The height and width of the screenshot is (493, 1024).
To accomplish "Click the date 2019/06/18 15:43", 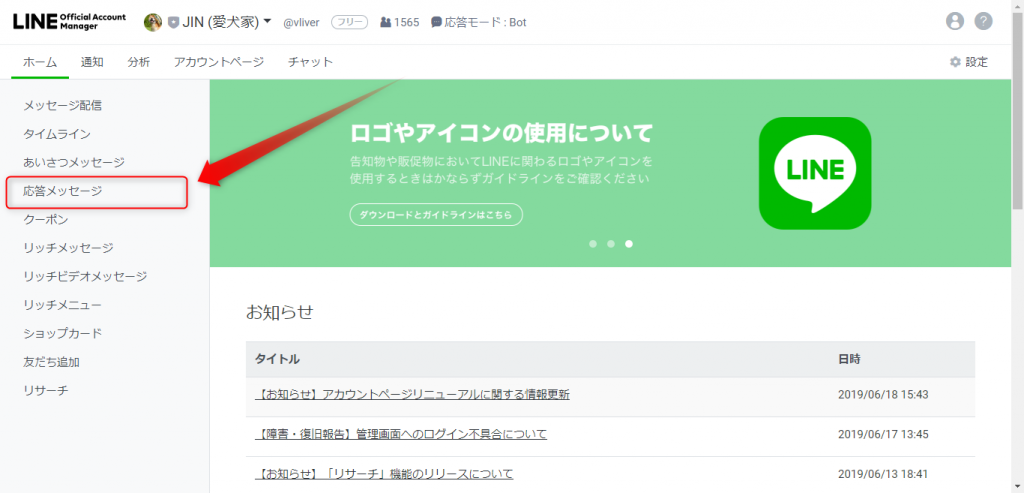I will coord(883,394).
